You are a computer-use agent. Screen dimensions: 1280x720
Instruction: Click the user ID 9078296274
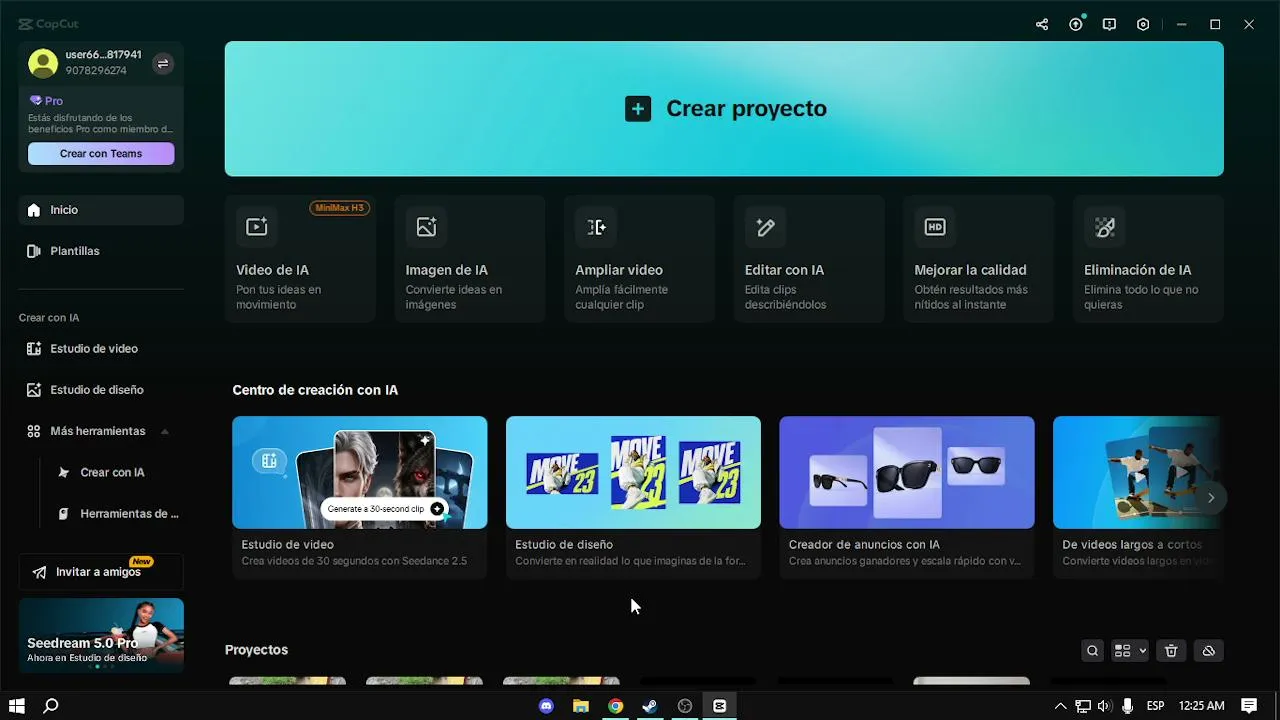pos(96,71)
